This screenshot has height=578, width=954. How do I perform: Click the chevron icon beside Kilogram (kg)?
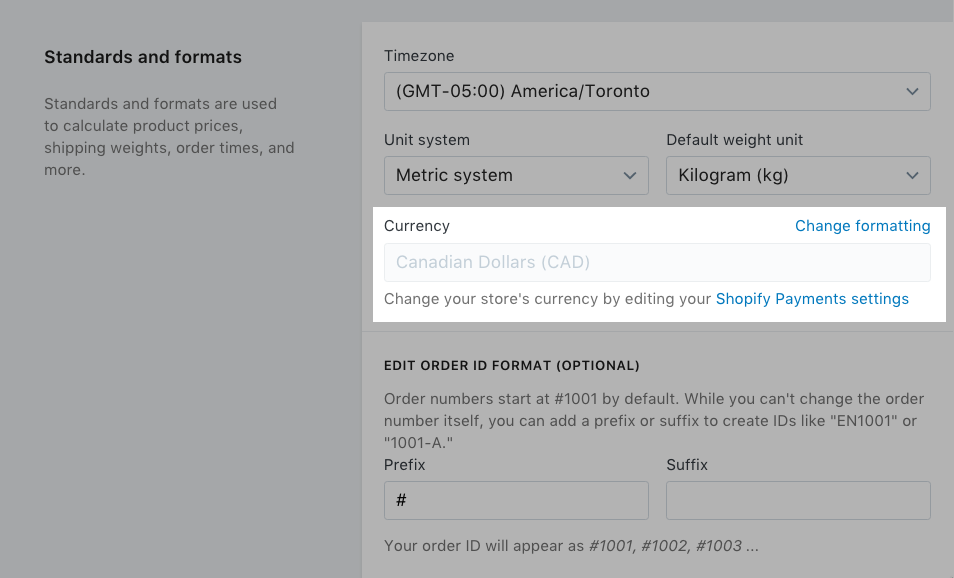click(912, 175)
